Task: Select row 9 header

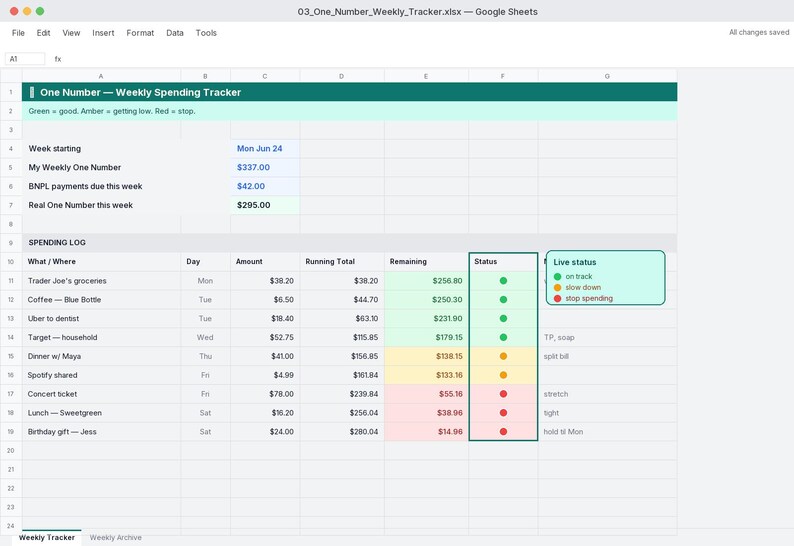Action: tap(11, 243)
